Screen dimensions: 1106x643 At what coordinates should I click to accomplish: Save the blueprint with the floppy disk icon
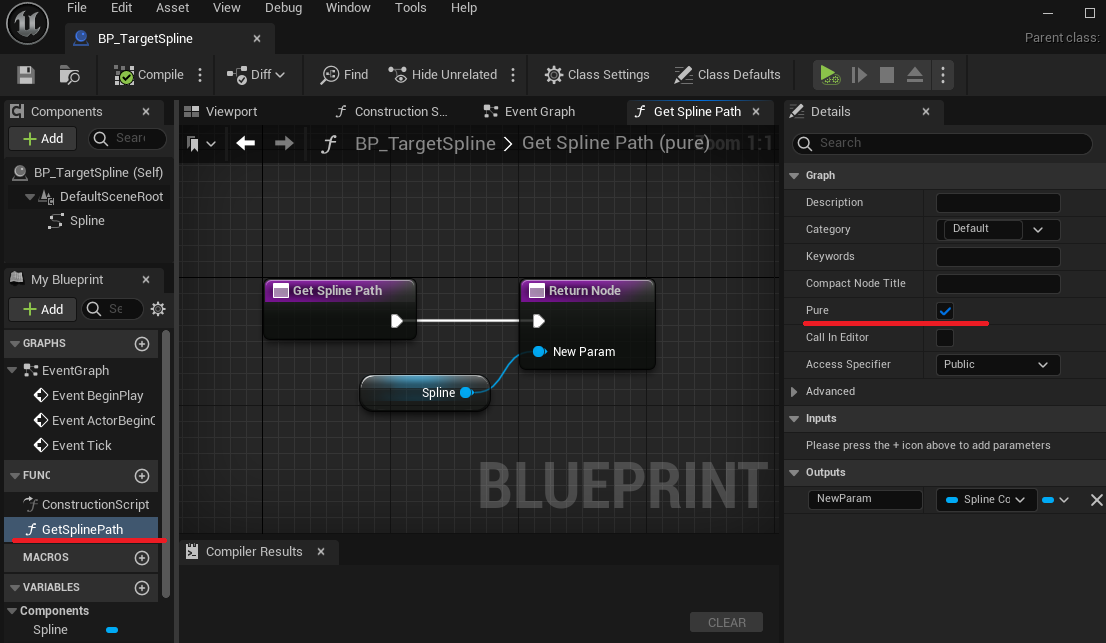tap(26, 75)
